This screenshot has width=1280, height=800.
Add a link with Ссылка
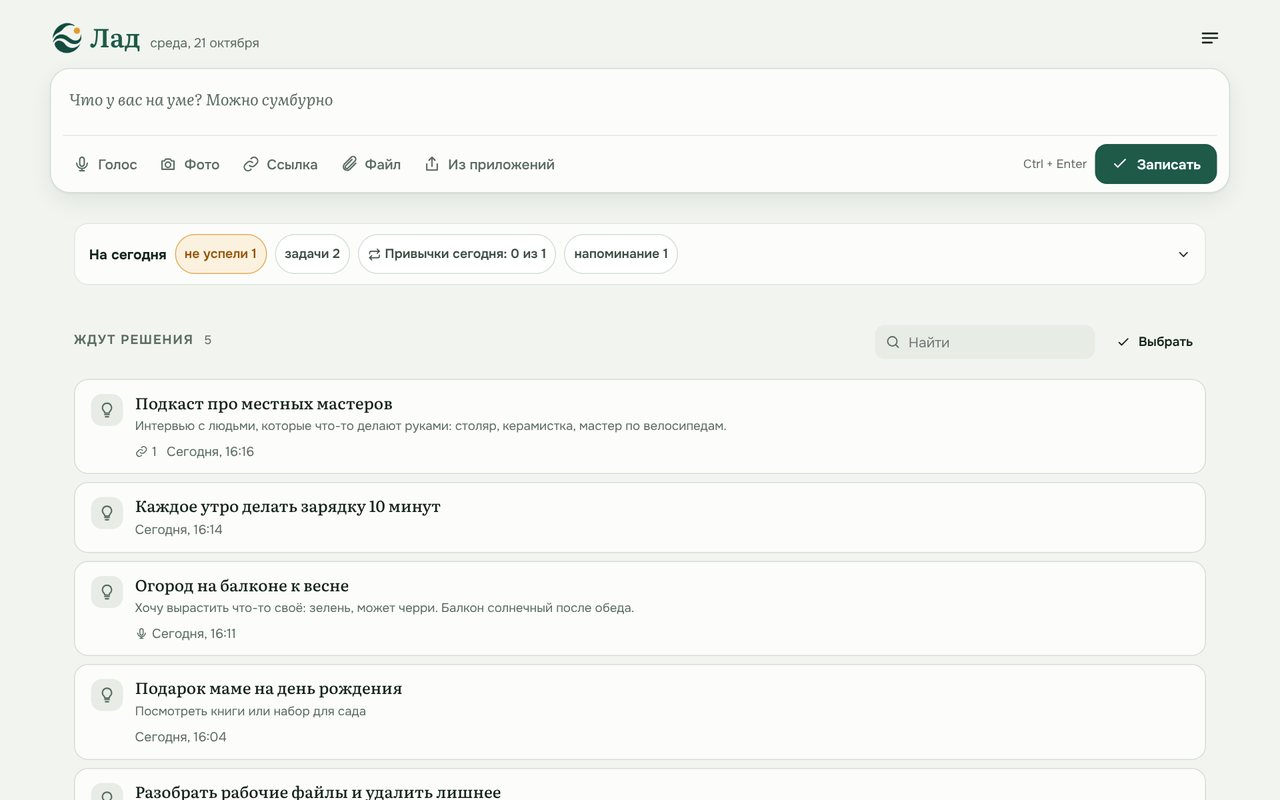[x=280, y=164]
